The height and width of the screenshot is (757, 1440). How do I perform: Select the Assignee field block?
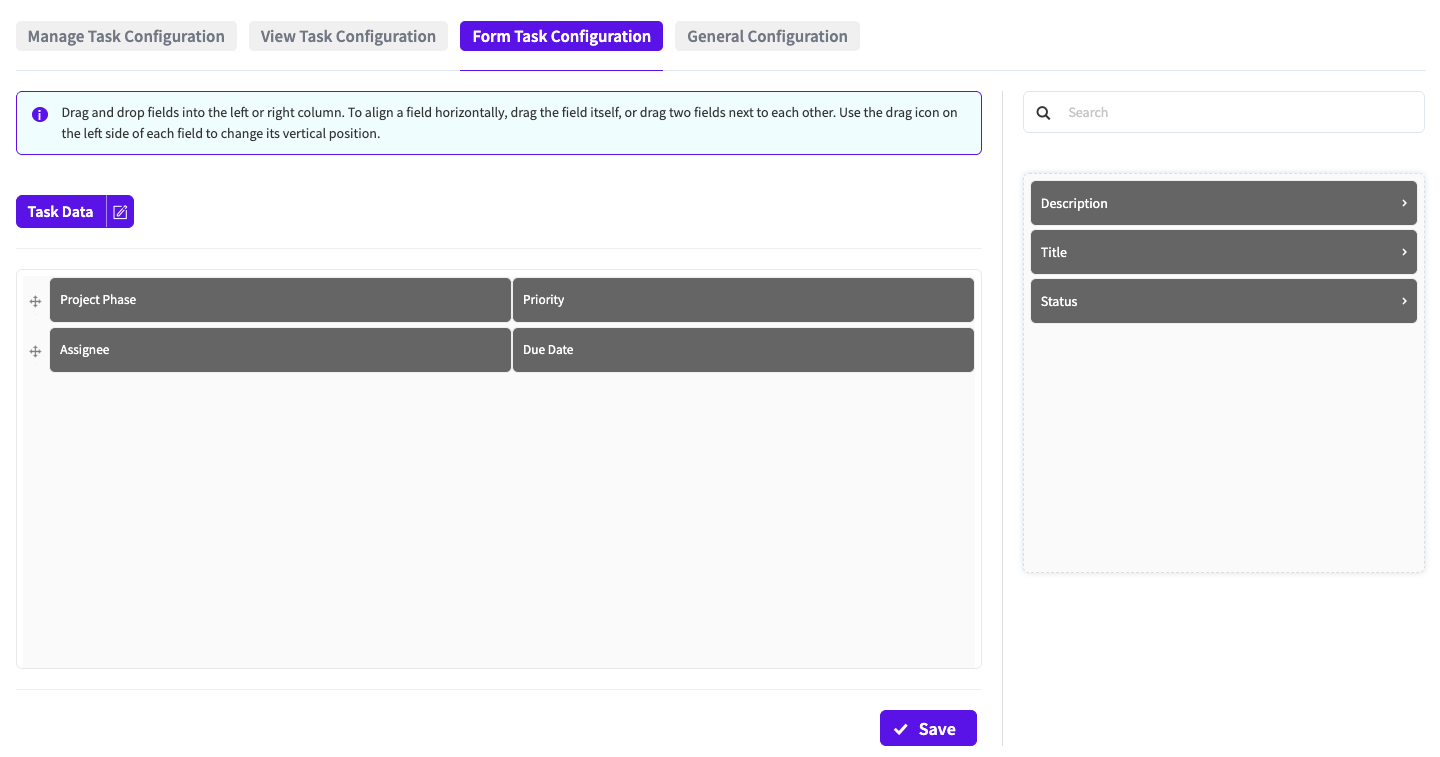coord(280,350)
